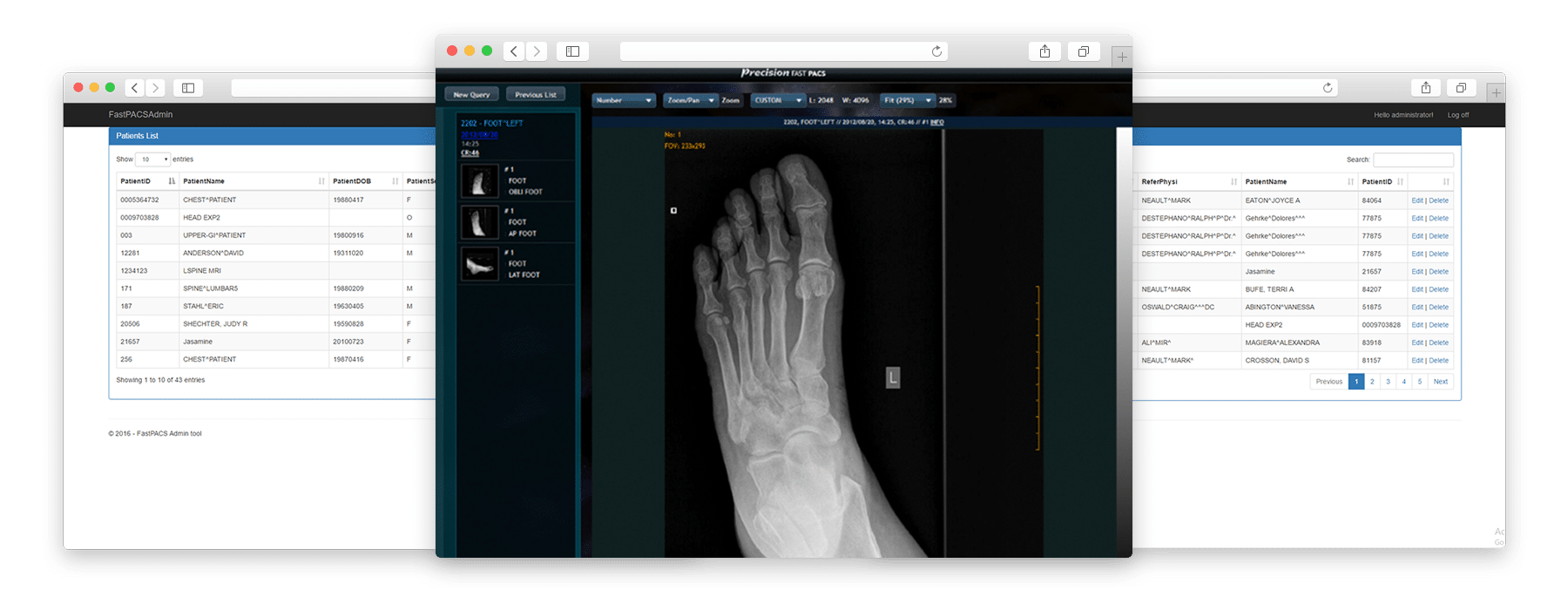Open the share icon in the right admin window

click(x=1426, y=87)
